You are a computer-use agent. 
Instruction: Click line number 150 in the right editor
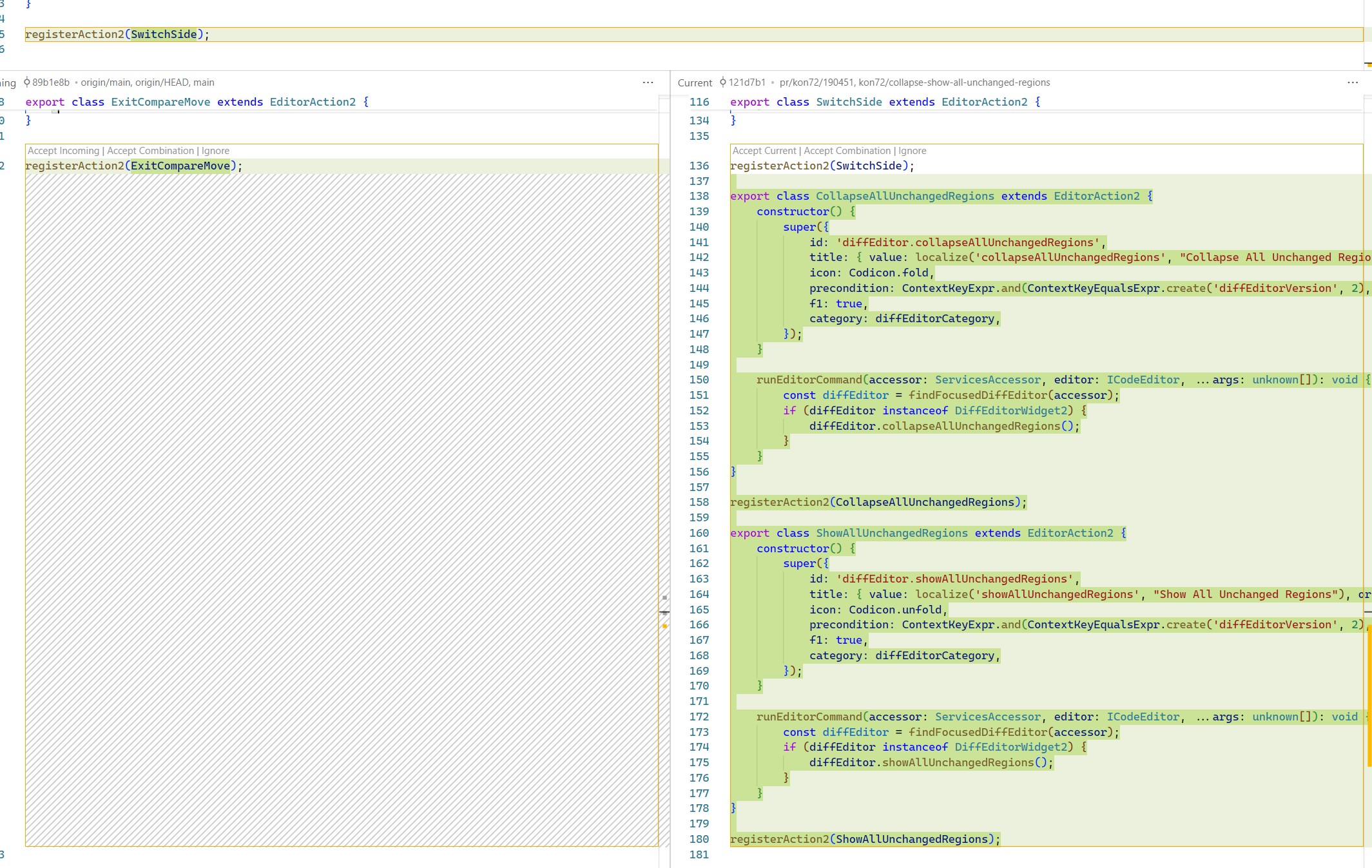click(x=699, y=380)
